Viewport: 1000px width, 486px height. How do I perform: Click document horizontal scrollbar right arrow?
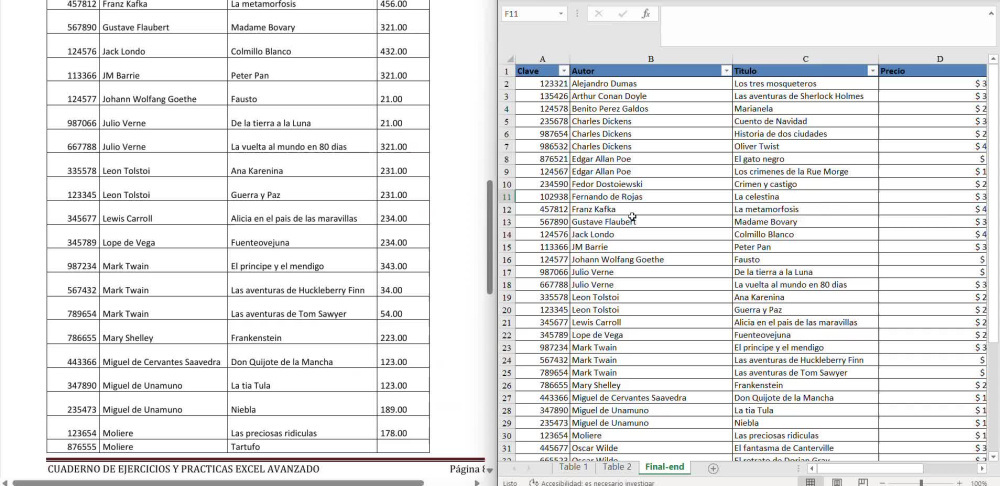pos(476,483)
